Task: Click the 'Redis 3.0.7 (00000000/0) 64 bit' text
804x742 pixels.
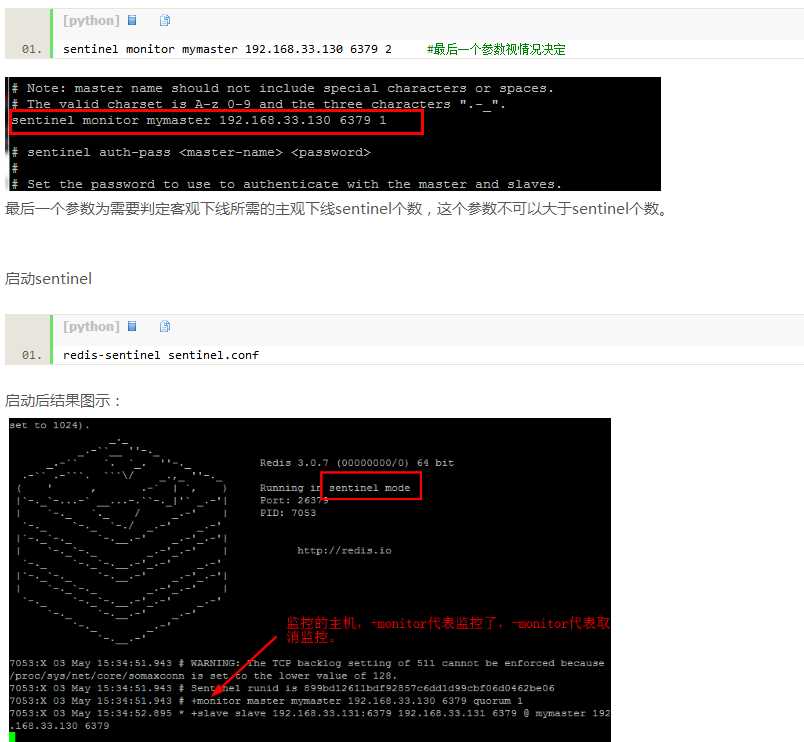Action: [357, 463]
